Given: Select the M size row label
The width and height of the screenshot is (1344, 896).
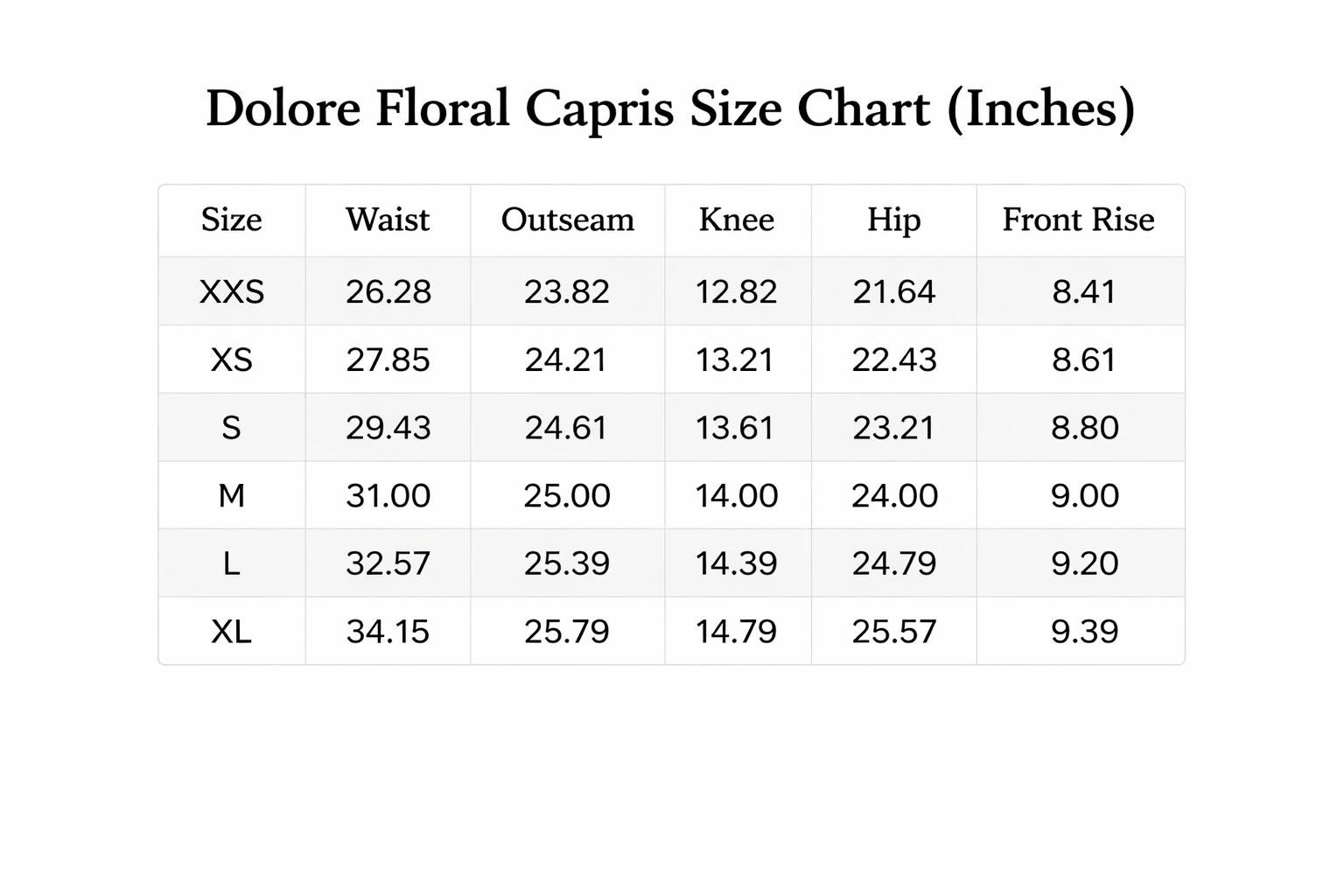Looking at the screenshot, I should click(x=231, y=496).
